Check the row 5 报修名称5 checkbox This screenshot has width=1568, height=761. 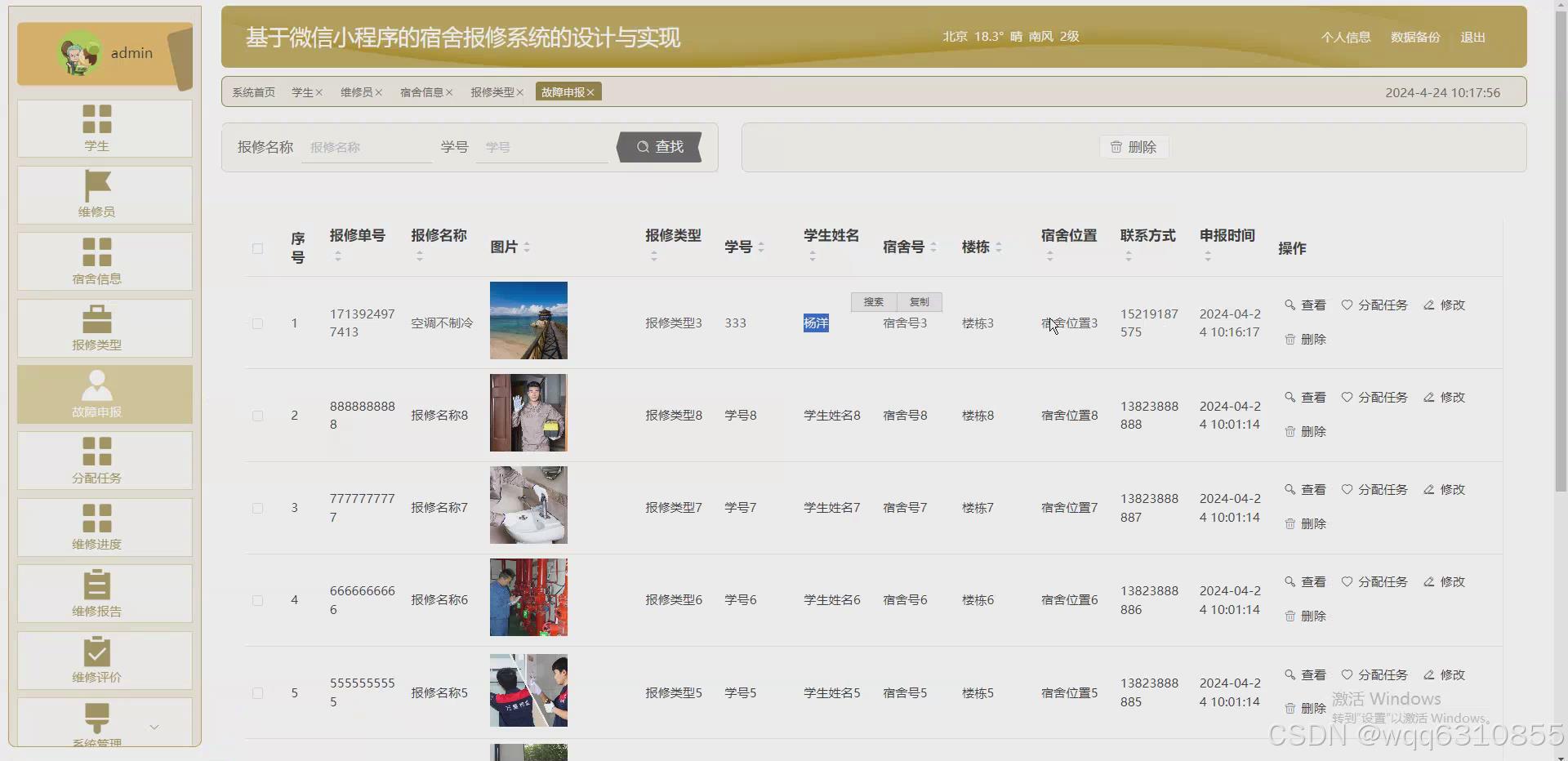click(x=257, y=692)
